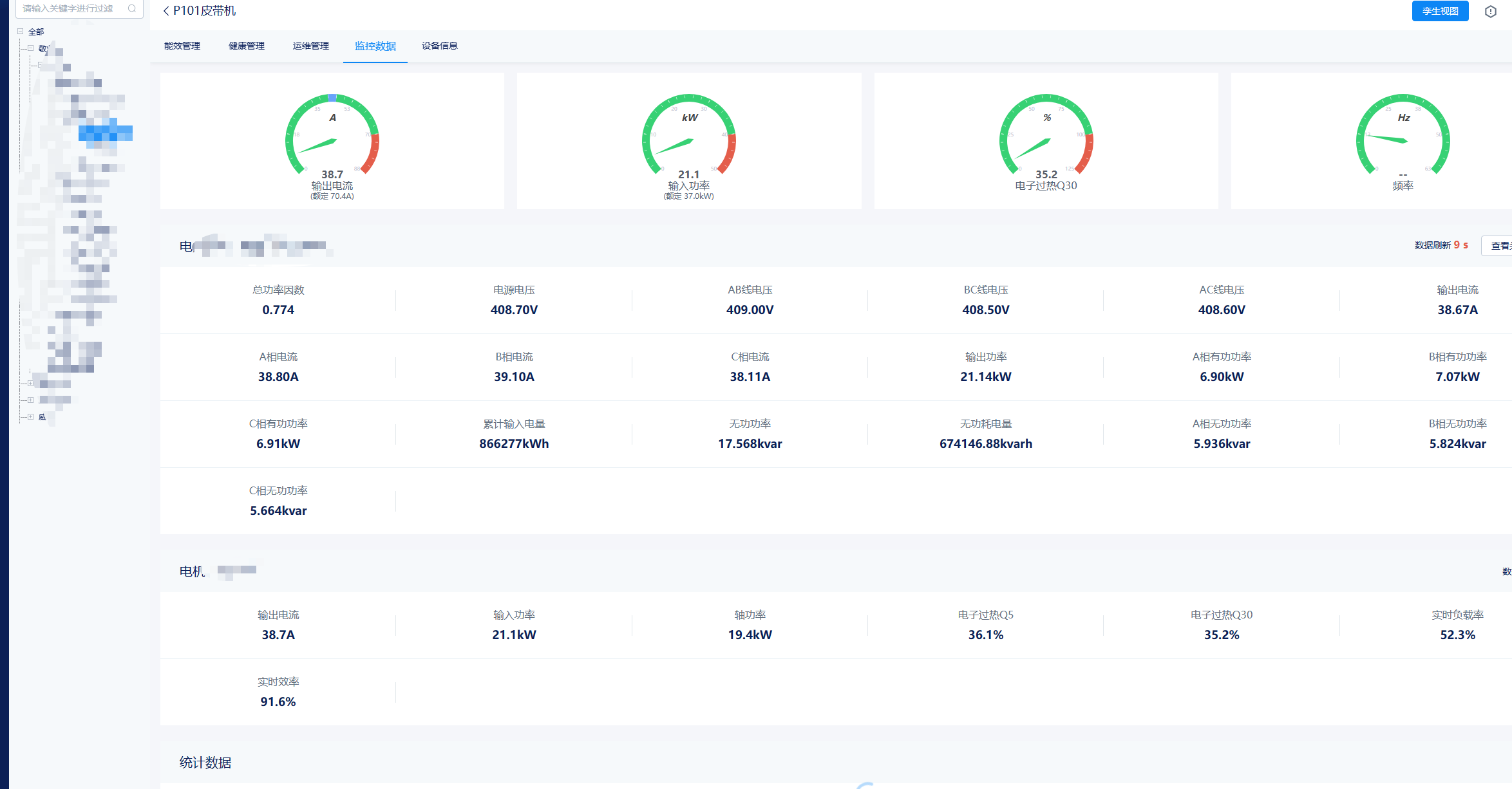This screenshot has height=789, width=1512.
Task: Click the BC线电压 value 408.50V
Action: click(986, 310)
